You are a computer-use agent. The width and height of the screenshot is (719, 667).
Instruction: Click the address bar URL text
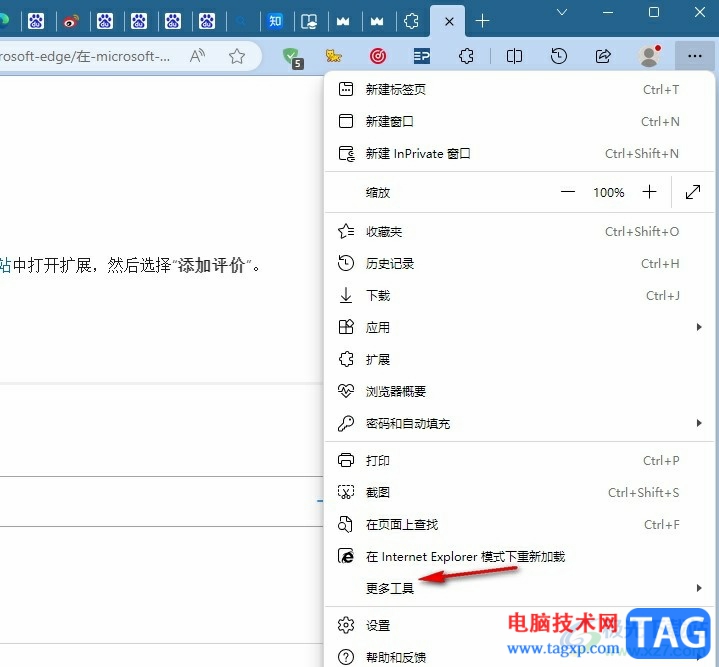[x=85, y=56]
